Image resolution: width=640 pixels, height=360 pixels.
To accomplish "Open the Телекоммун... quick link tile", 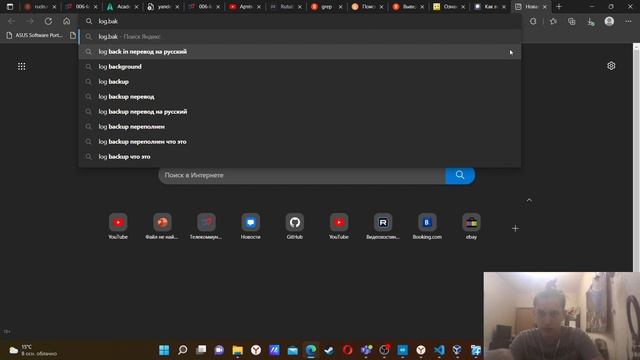I will [x=206, y=226].
